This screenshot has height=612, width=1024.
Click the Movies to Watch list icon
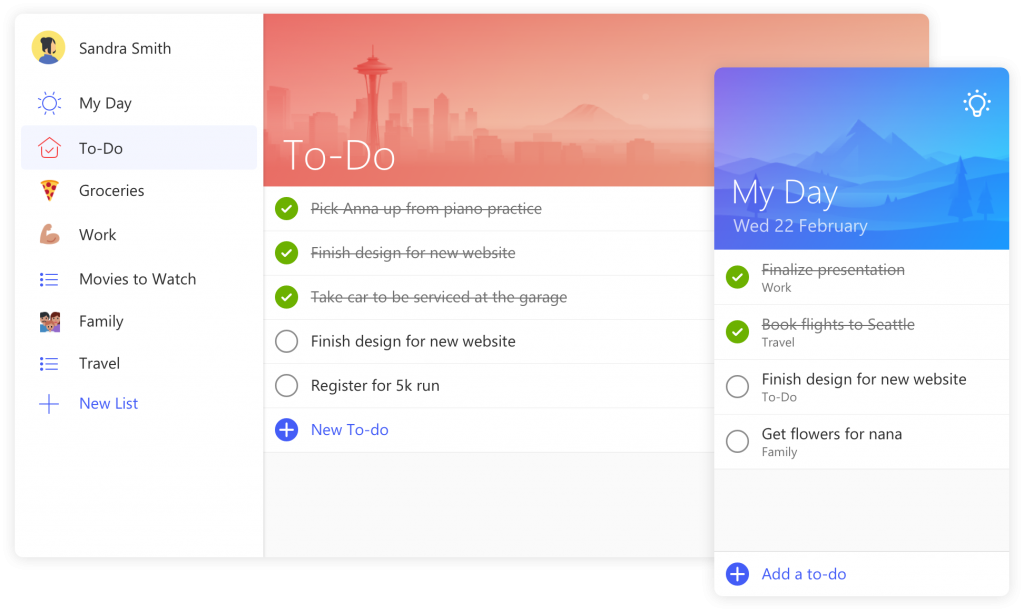point(49,279)
